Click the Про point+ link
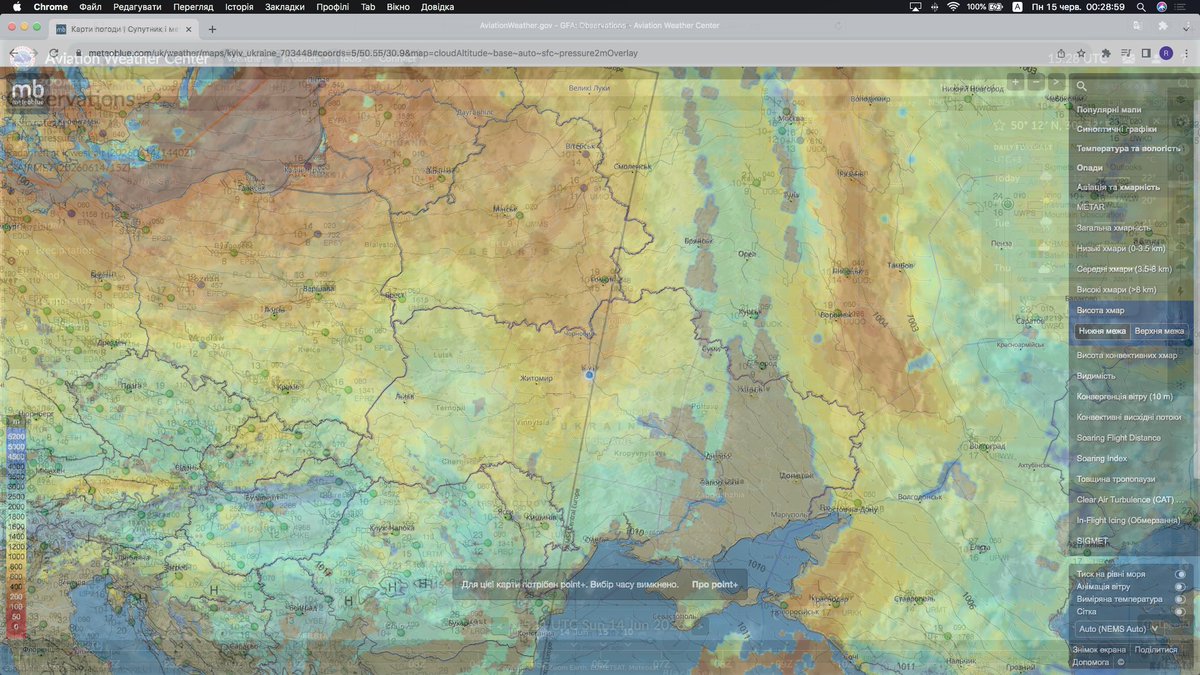The image size is (1200, 675). pyautogui.click(x=715, y=584)
